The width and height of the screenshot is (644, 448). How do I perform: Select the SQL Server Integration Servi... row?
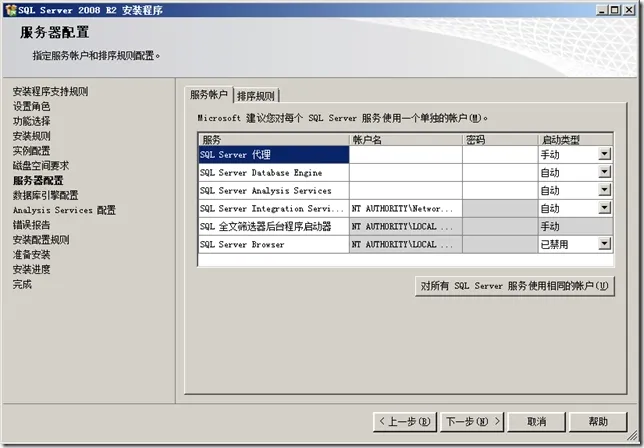coord(274,209)
